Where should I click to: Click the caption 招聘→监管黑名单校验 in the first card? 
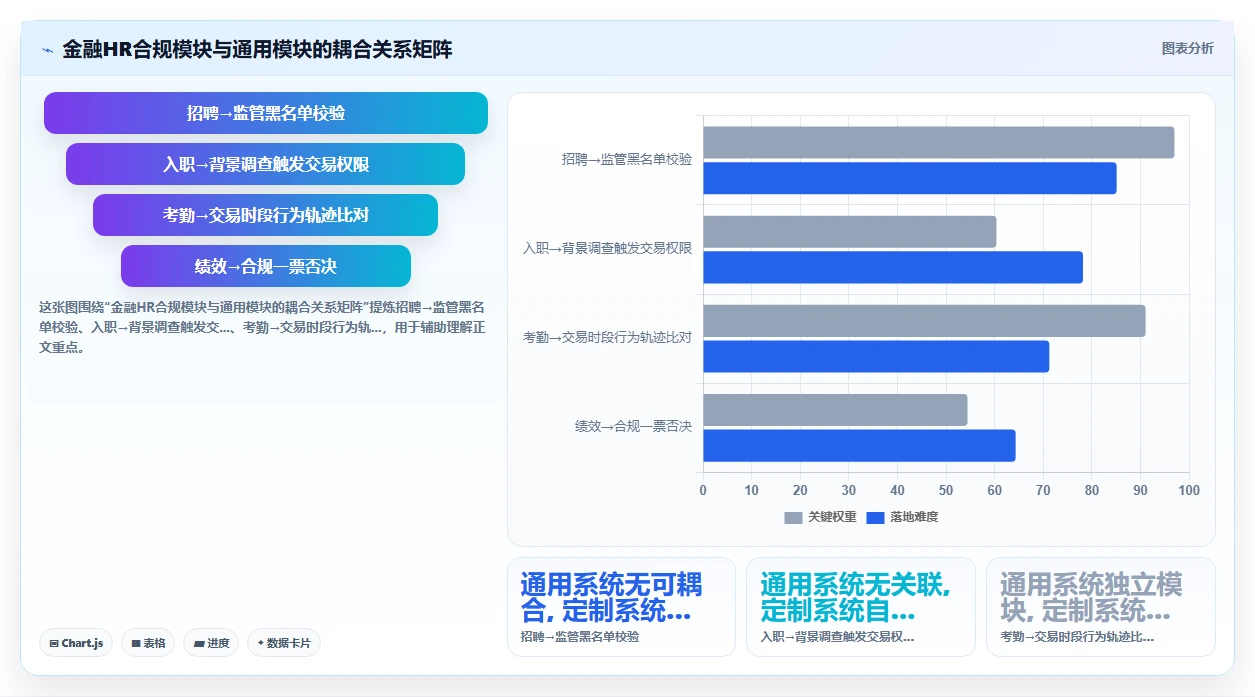pyautogui.click(x=580, y=636)
